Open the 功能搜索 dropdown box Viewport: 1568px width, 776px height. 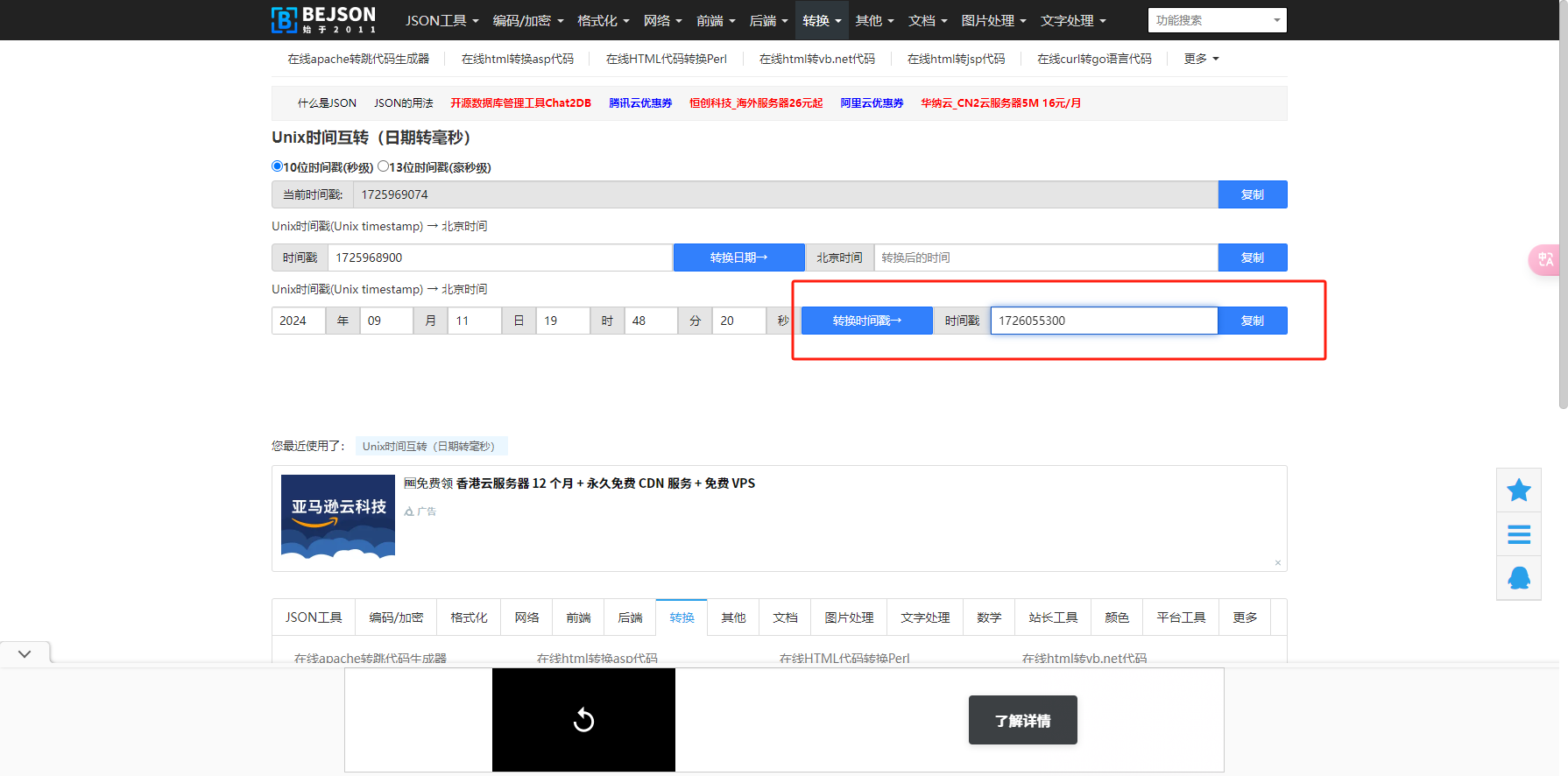pos(1217,20)
